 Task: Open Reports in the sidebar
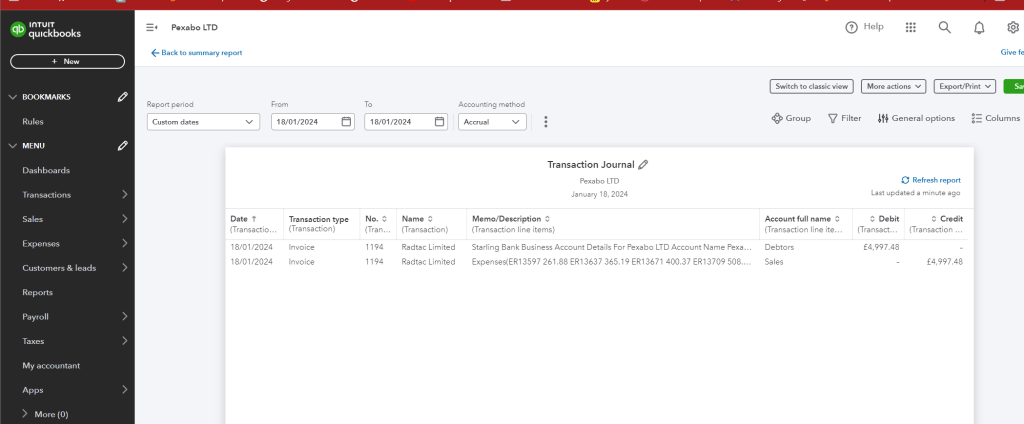(37, 293)
